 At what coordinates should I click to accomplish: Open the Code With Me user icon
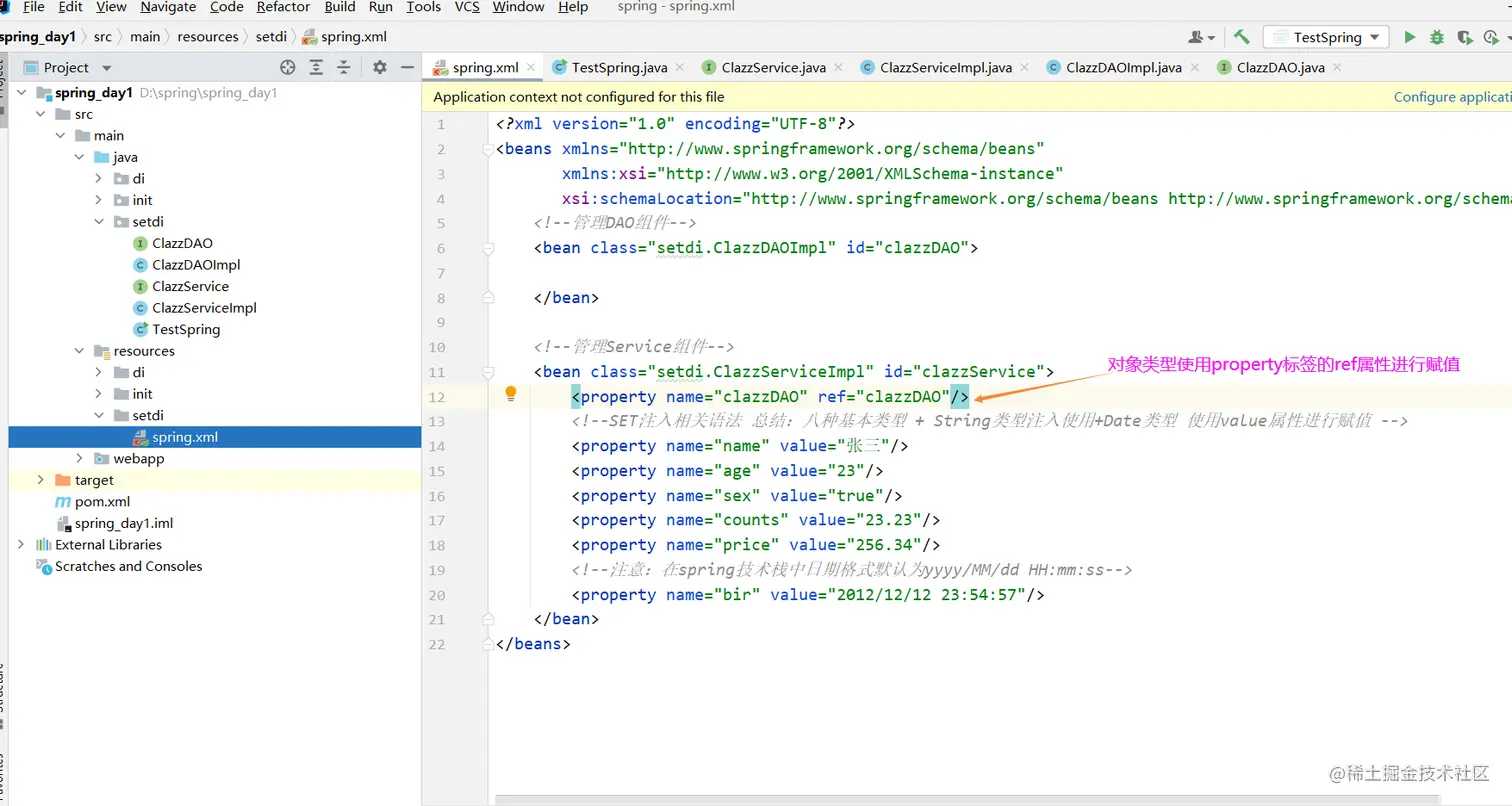tap(1201, 37)
